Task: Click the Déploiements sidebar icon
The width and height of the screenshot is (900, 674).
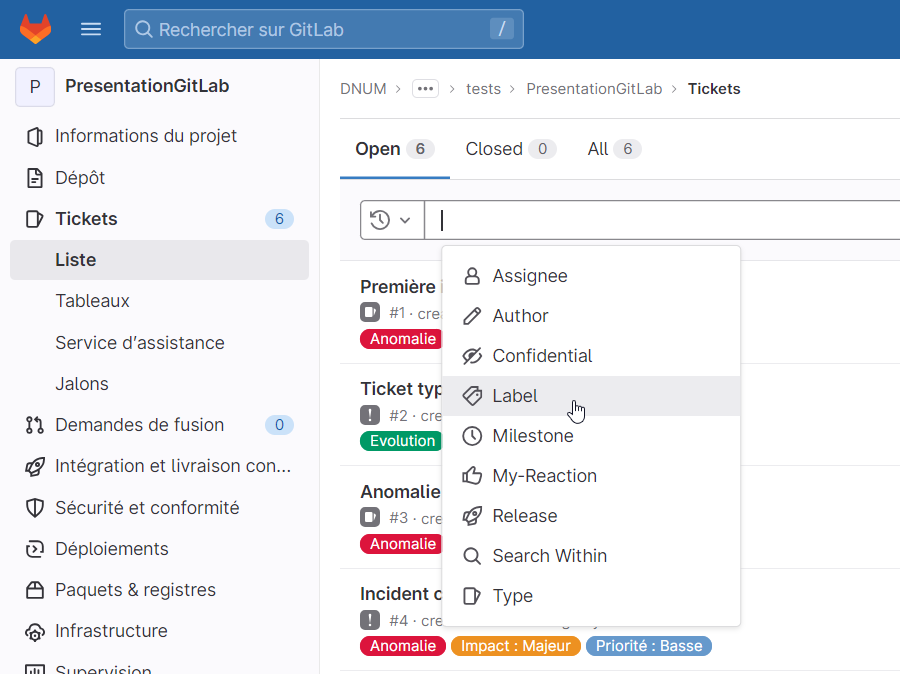Action: [35, 549]
